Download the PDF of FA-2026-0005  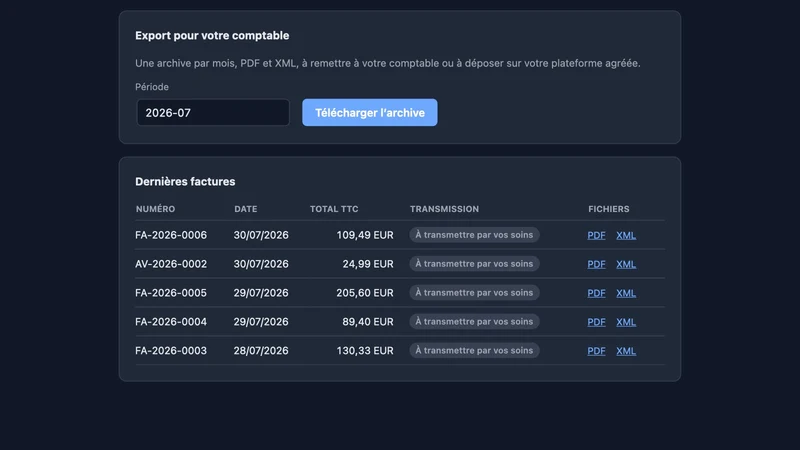[x=596, y=293]
